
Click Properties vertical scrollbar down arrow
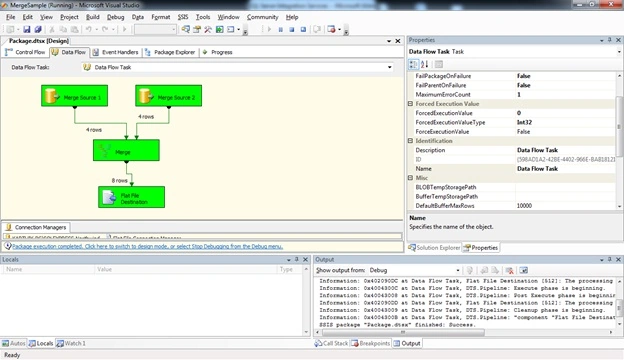(x=619, y=206)
